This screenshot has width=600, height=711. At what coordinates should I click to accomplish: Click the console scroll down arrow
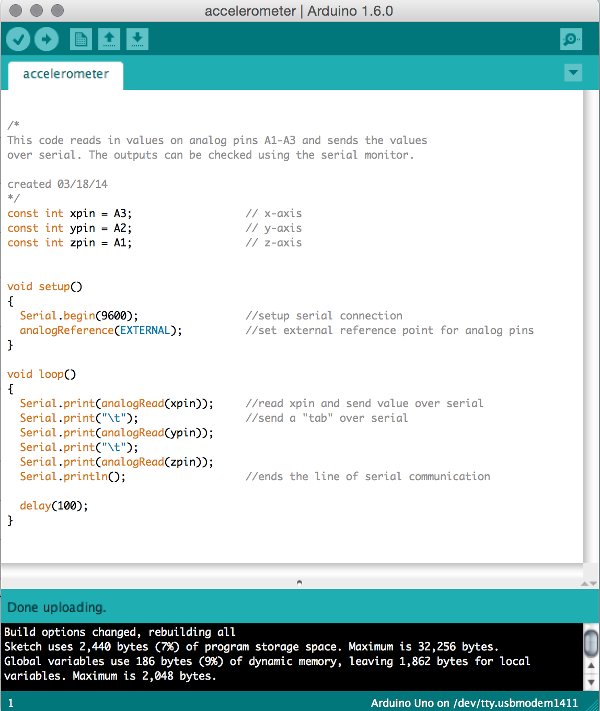591,682
